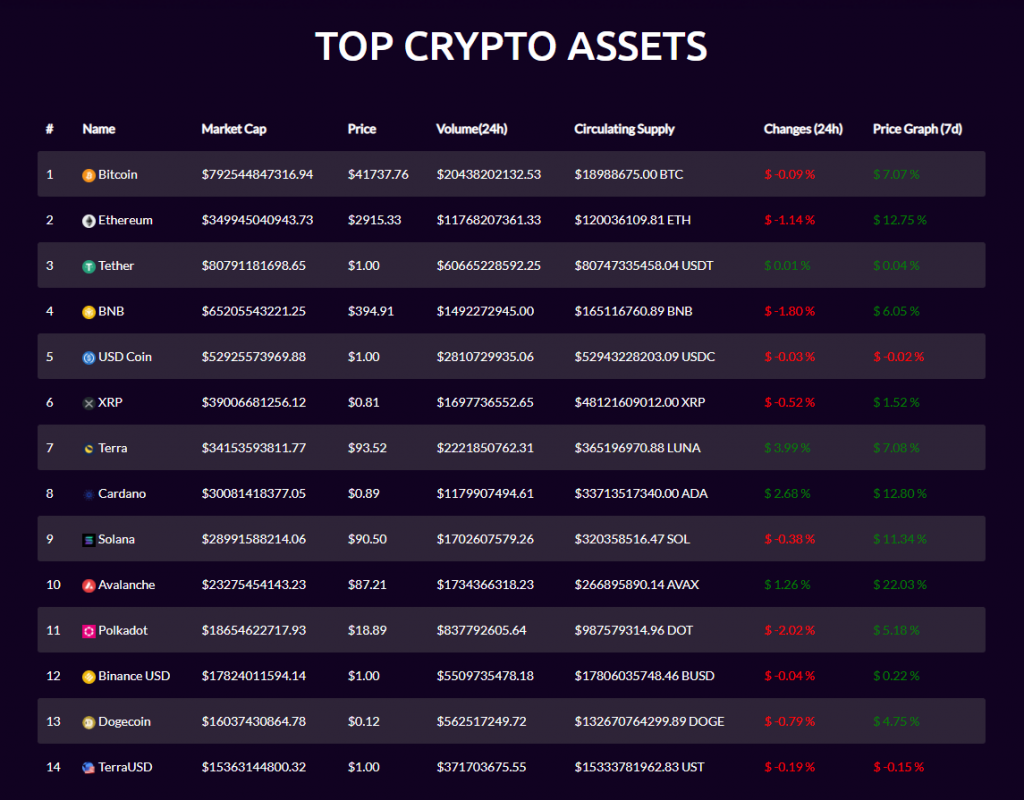Click the Dogecoin coin icon
The height and width of the screenshot is (800, 1024).
coord(88,721)
